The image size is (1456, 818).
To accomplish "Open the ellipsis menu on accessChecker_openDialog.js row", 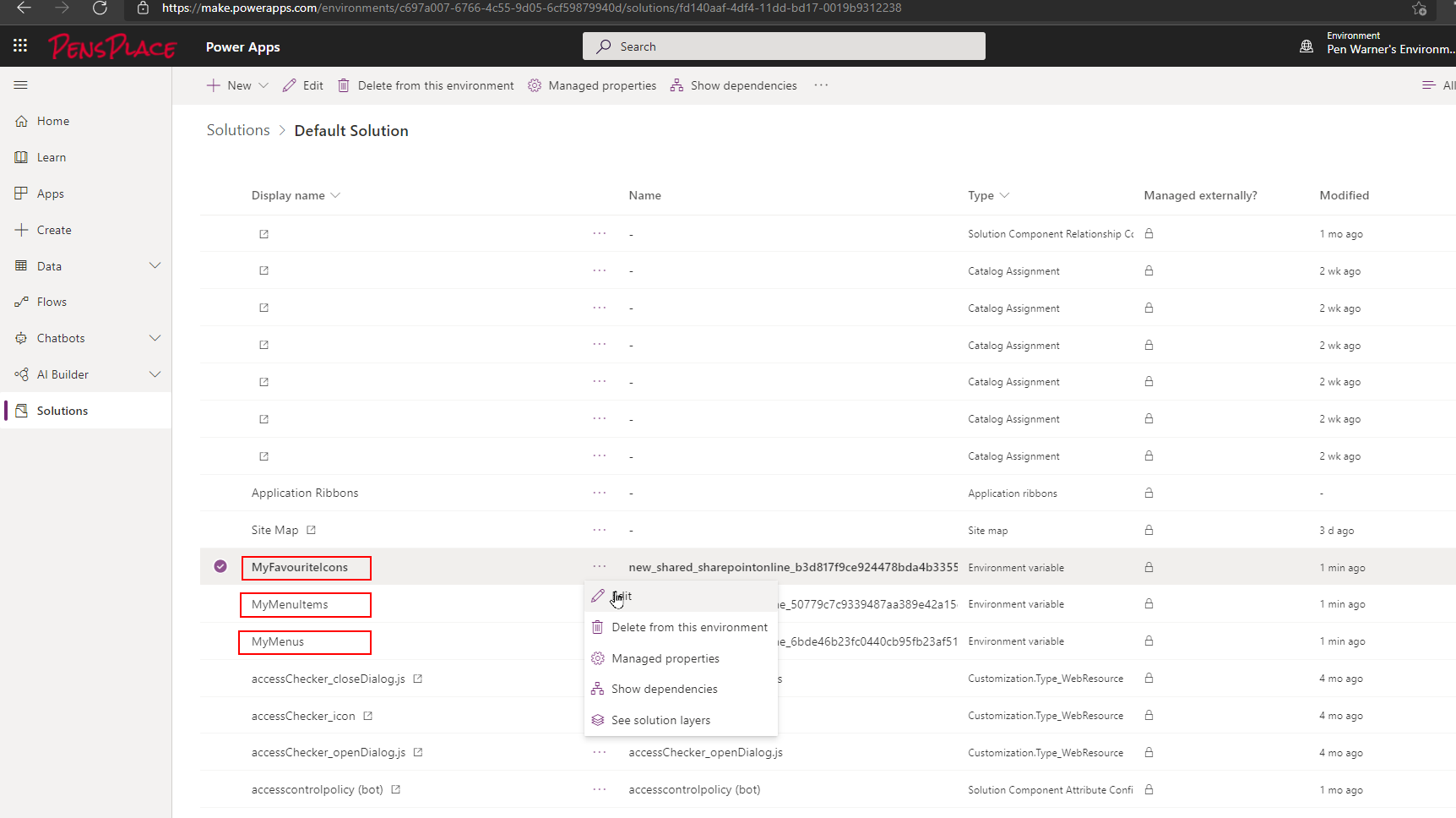I will (600, 752).
